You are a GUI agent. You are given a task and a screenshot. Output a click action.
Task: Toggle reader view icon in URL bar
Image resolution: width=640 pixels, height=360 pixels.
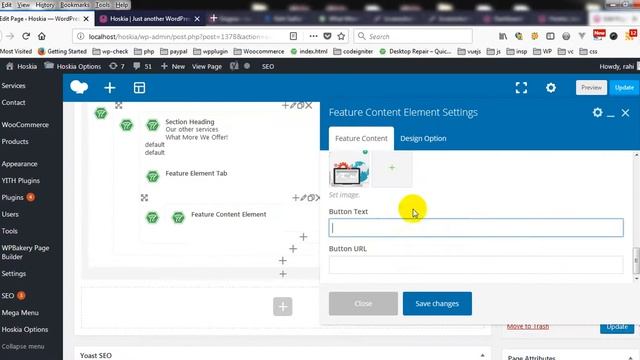pyautogui.click(x=293, y=36)
